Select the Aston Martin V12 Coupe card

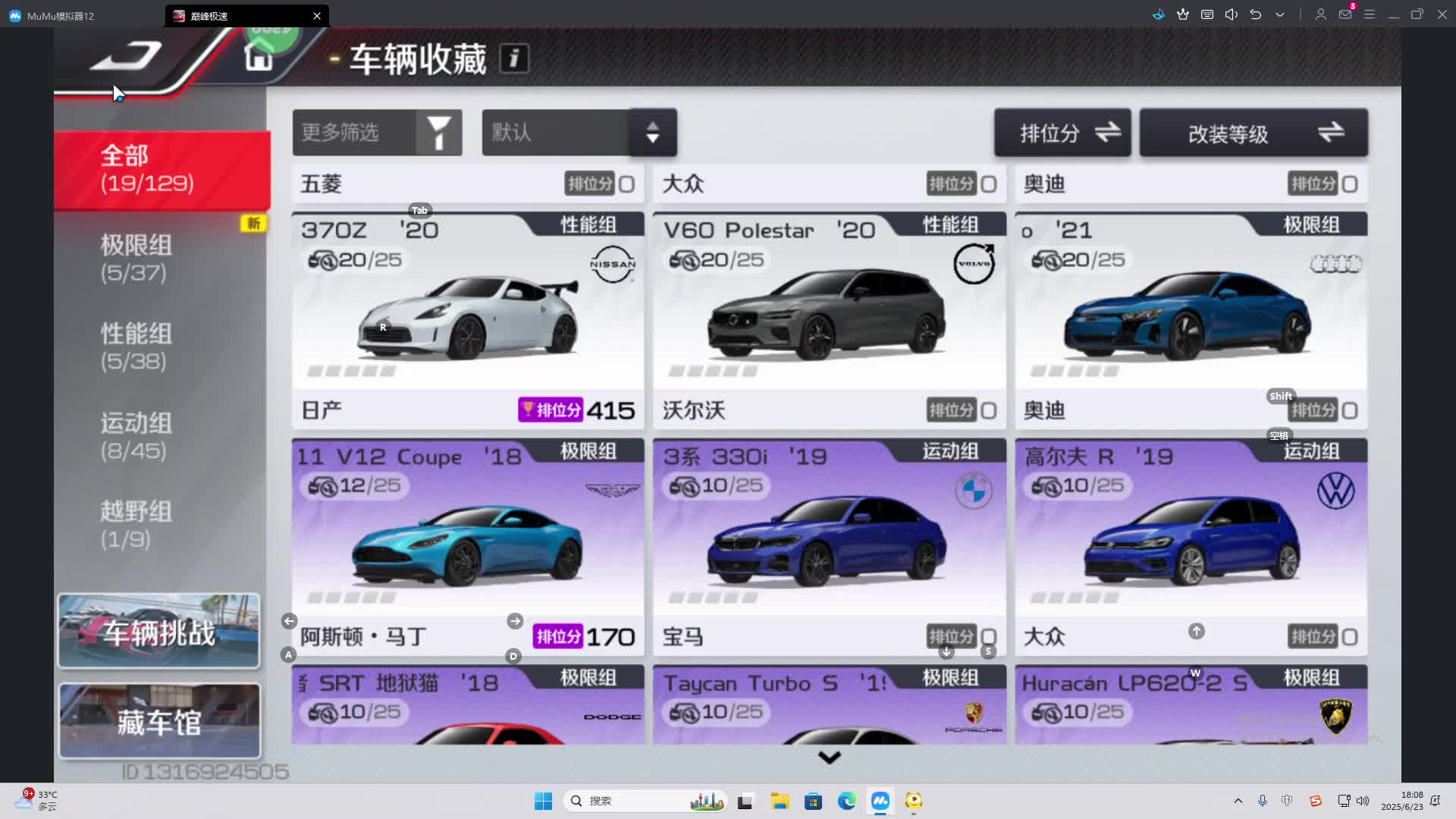tap(467, 546)
